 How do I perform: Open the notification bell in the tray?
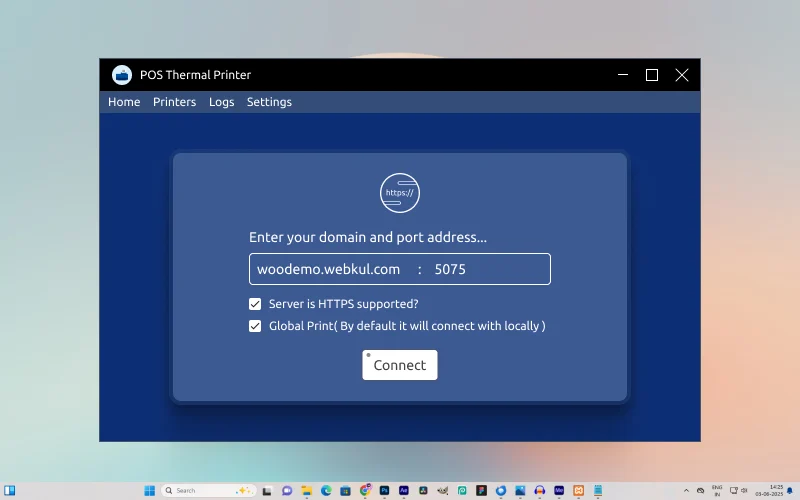[x=790, y=491]
